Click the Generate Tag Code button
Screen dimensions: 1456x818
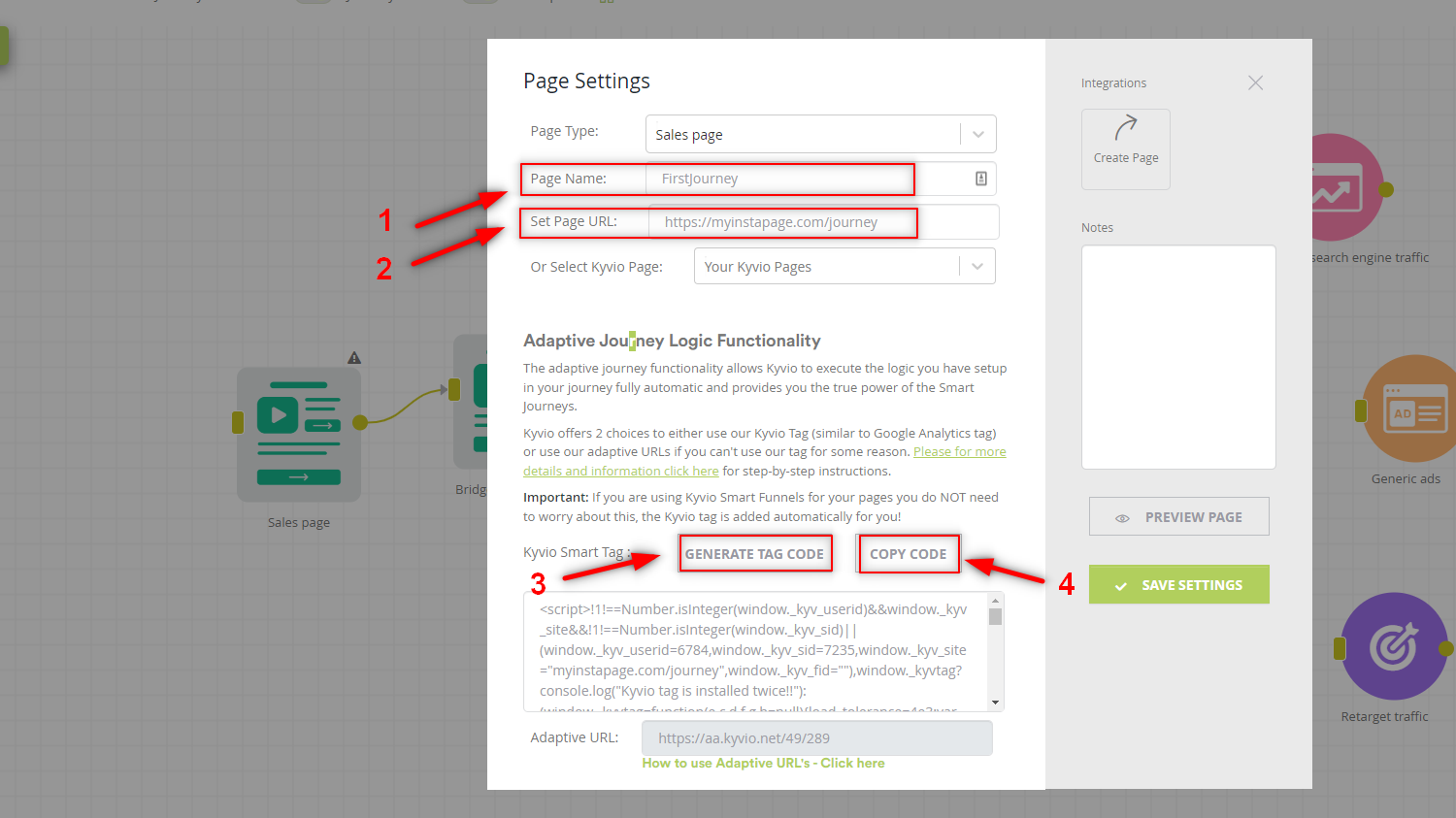point(754,554)
